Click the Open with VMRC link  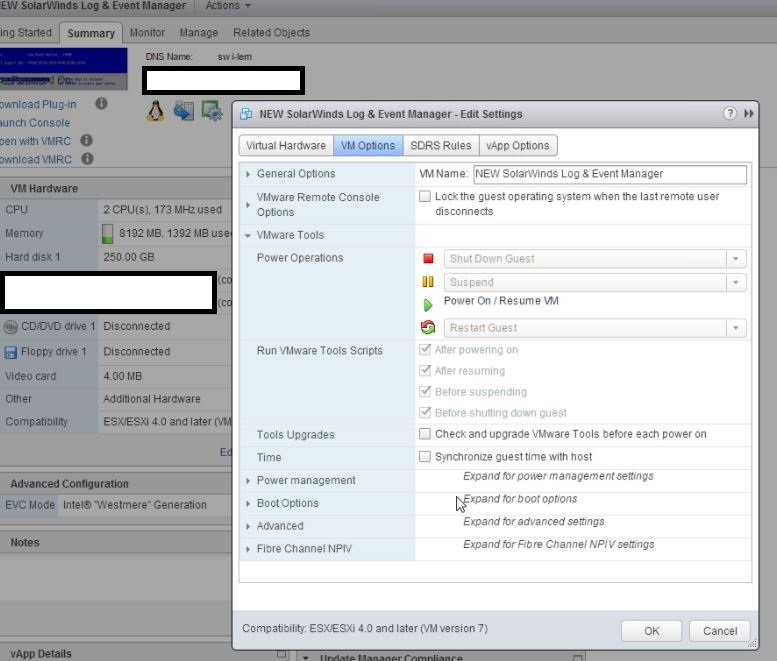[35, 141]
